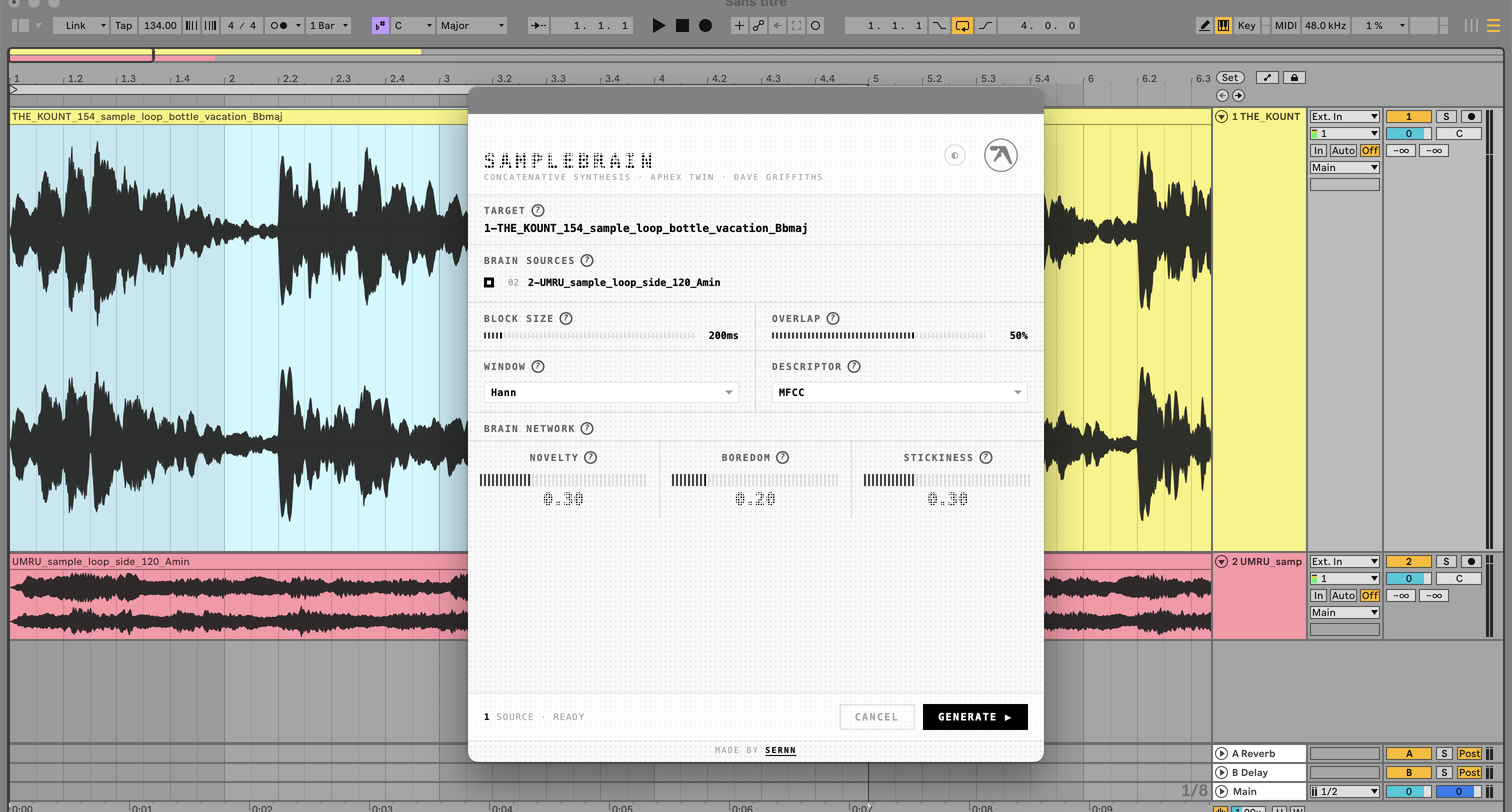Viewport: 1512px width, 812px height.
Task: Open the Hann window dropdown
Action: tap(611, 392)
